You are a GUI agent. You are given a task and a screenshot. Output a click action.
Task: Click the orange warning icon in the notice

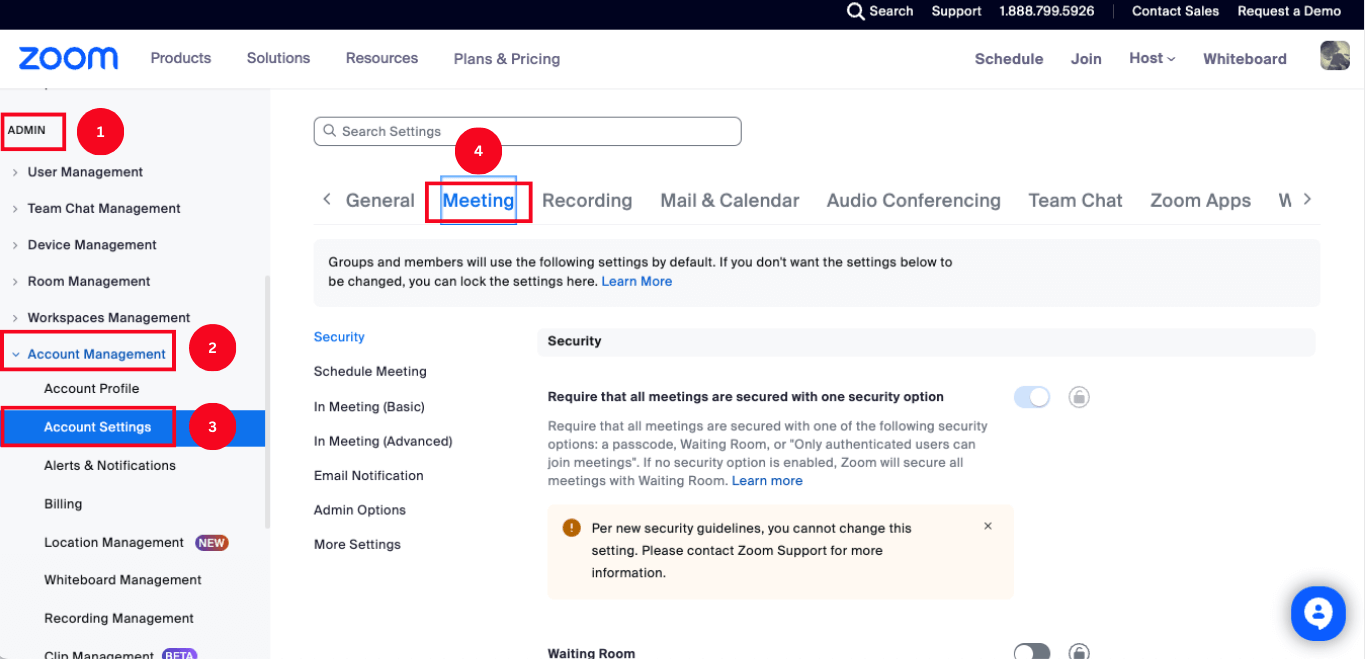click(572, 528)
